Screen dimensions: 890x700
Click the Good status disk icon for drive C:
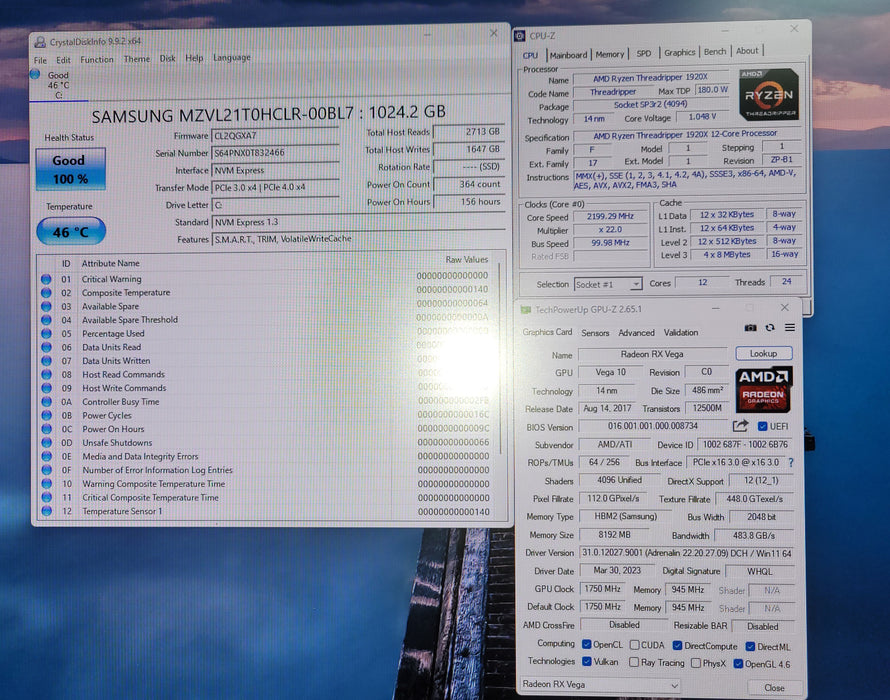click(x=35, y=74)
